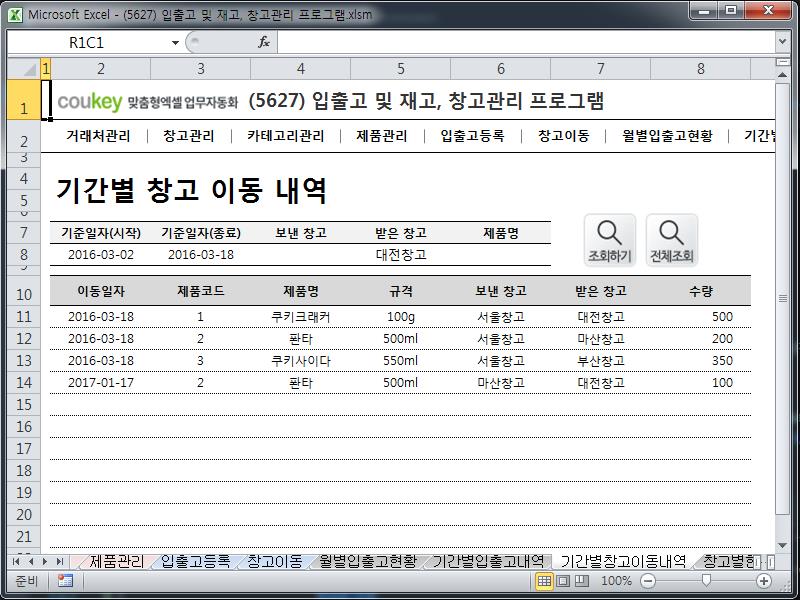Image resolution: width=800 pixels, height=600 pixels.
Task: Click 월별입출고현황 navigation link in header
Action: (x=667, y=136)
